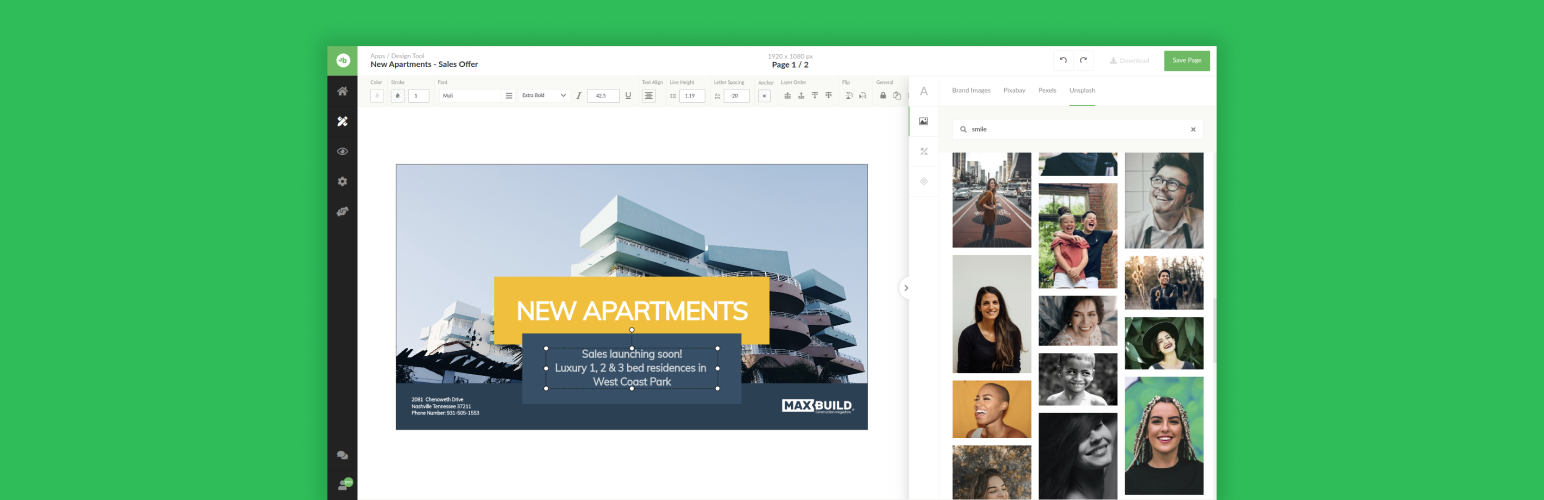Open the Home icon in left sidebar
Screen dimensions: 1544x500
(342, 91)
